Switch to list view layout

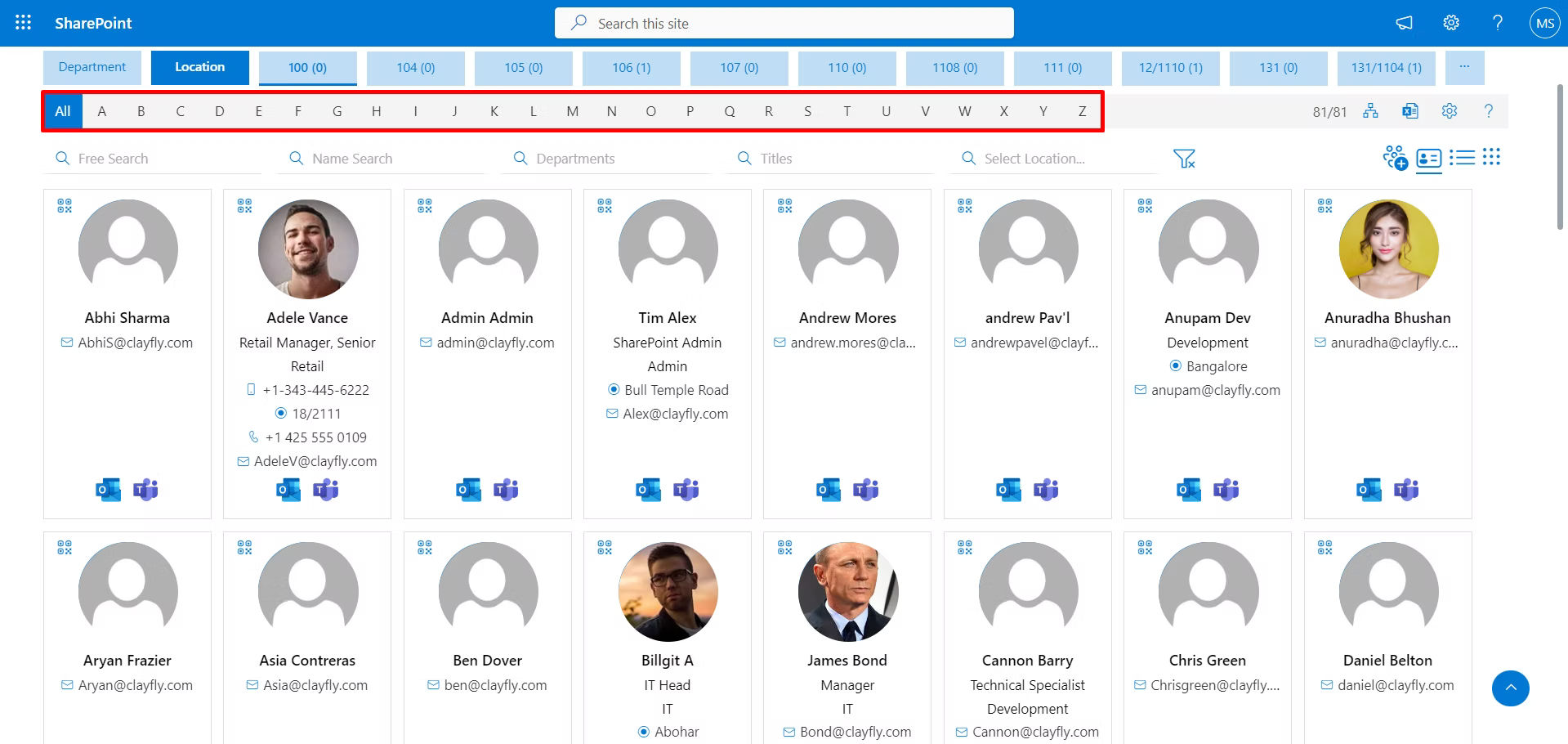coord(1462,157)
